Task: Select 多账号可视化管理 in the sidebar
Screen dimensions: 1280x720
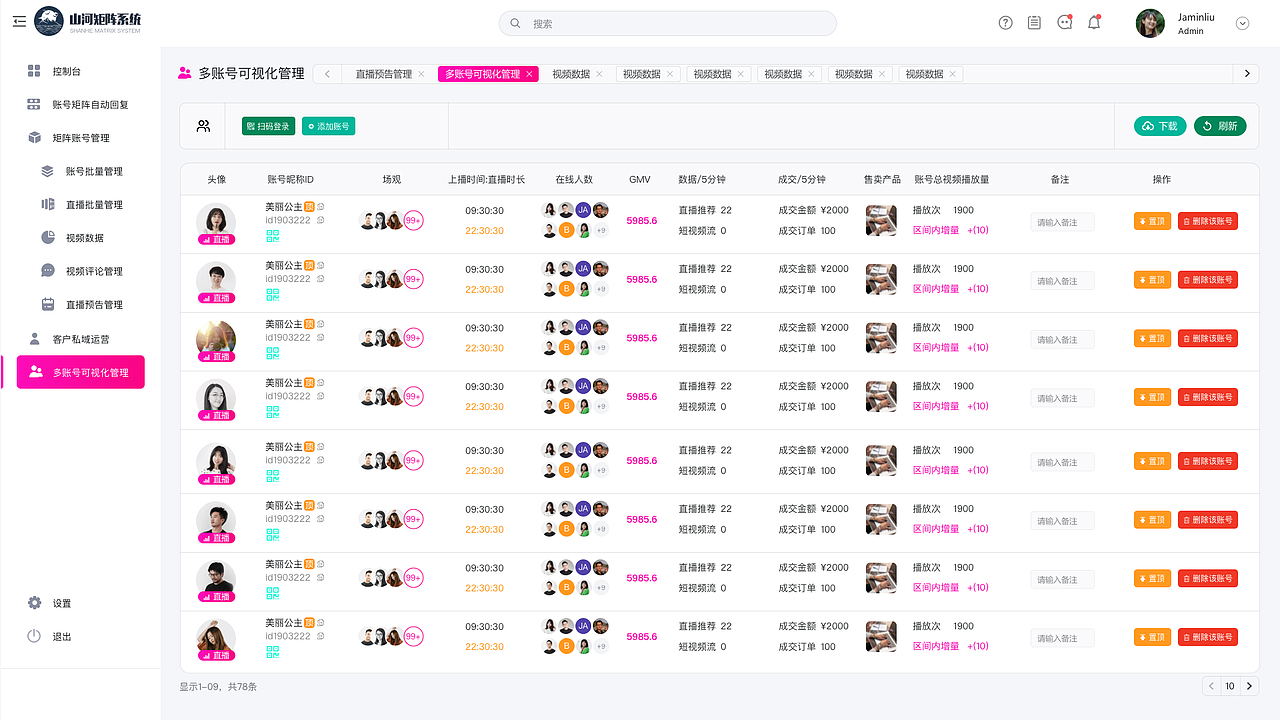Action: (81, 372)
